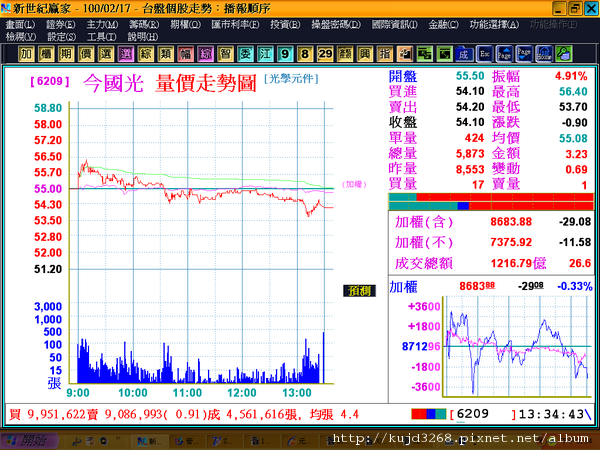
Task: Click the 13:34:43 clock in the status bar
Action: point(551,414)
